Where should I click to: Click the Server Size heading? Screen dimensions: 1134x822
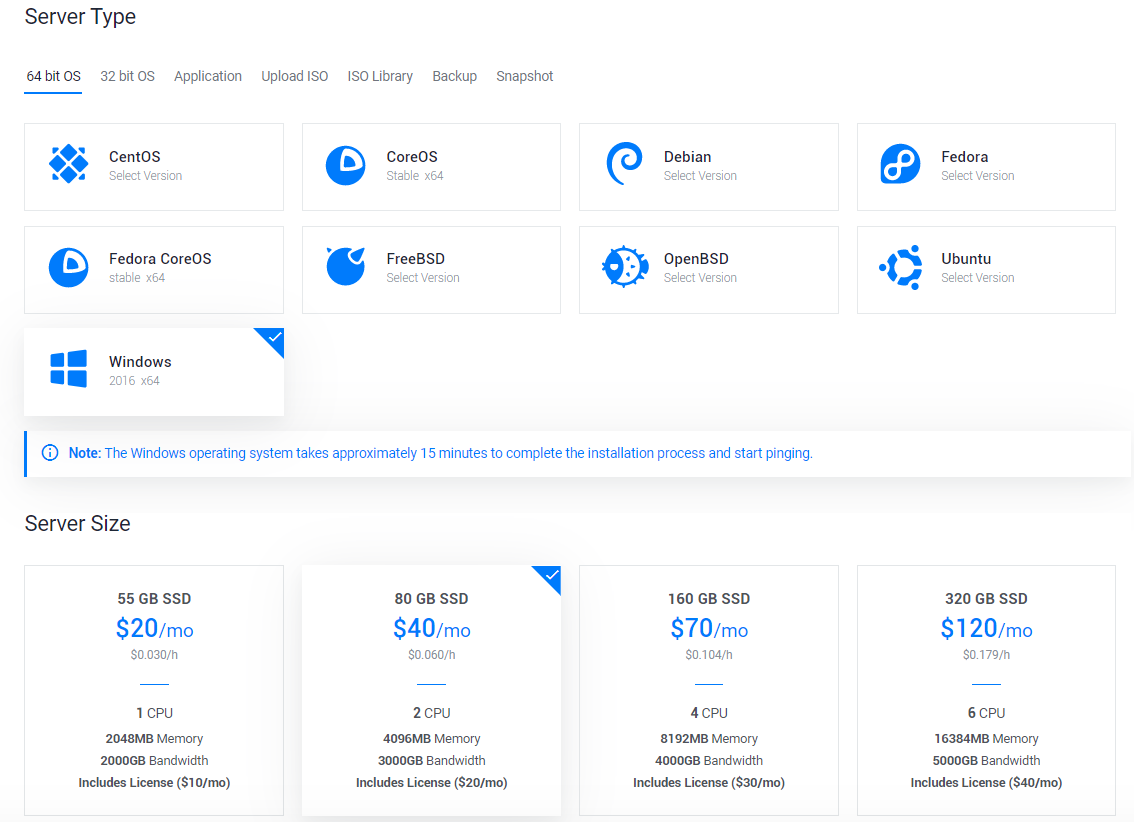77,523
